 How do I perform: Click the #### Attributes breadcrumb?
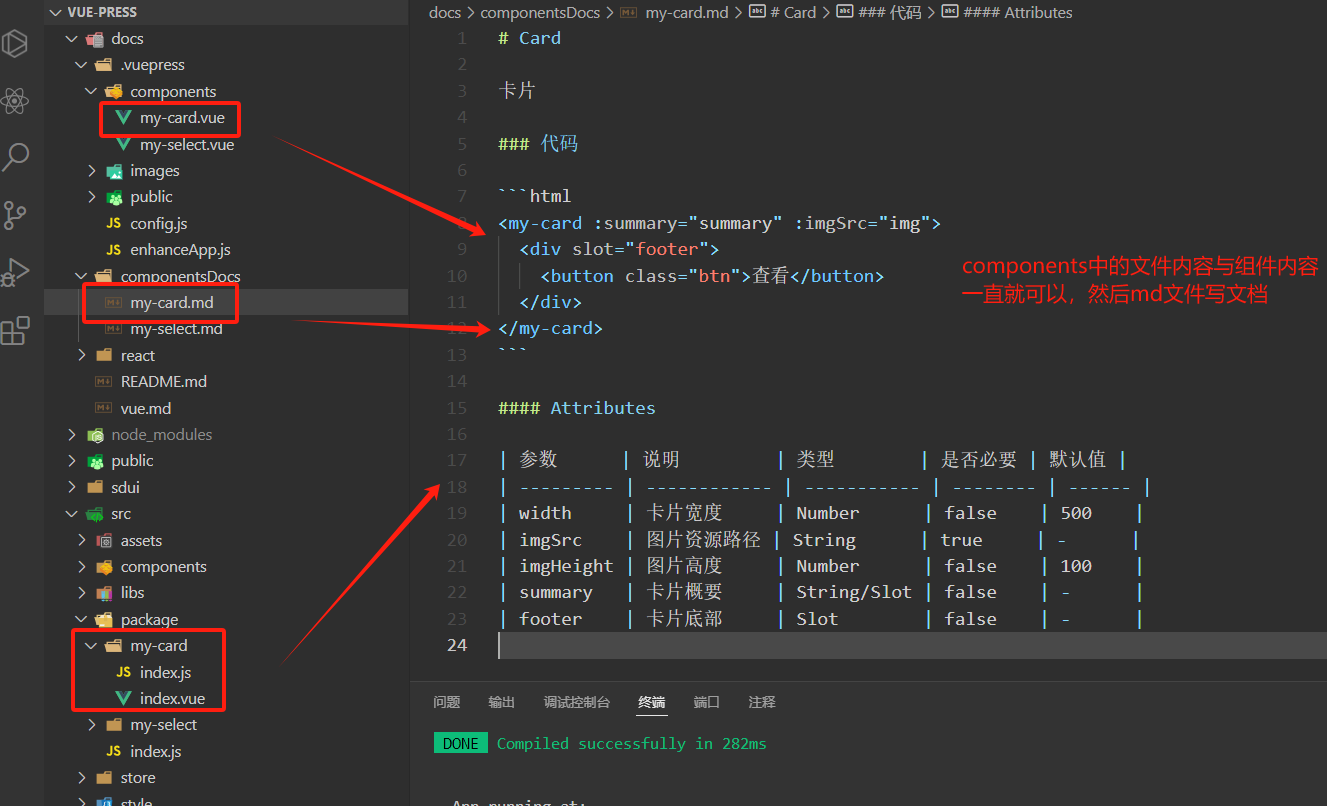click(x=1006, y=13)
